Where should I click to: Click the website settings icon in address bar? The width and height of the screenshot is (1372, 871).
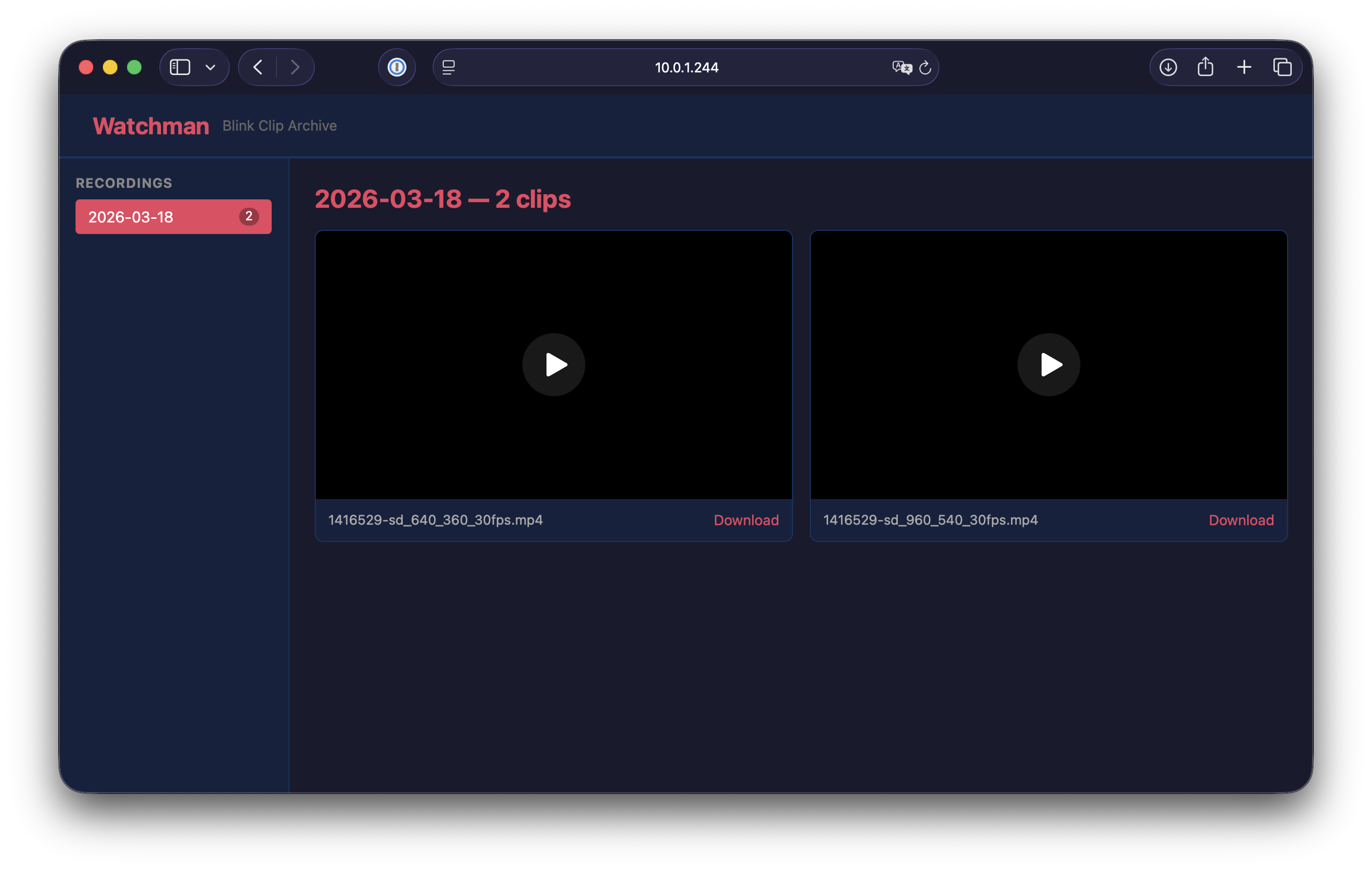[x=449, y=67]
